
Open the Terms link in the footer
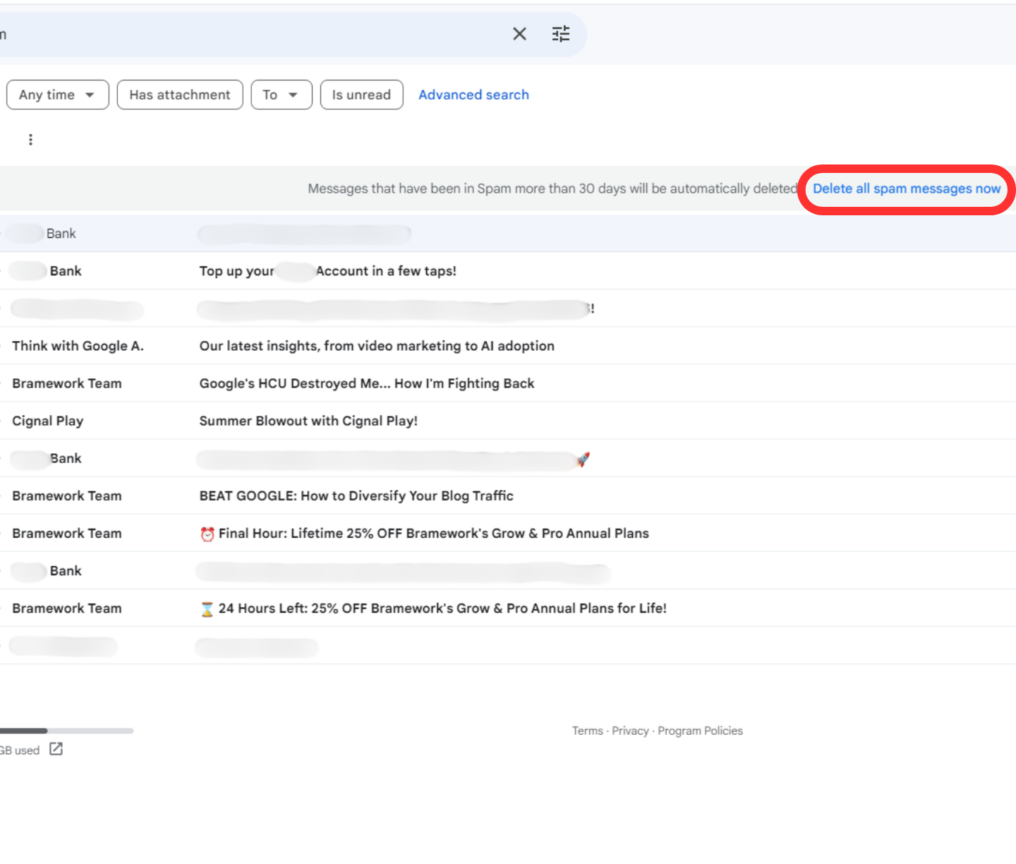pyautogui.click(x=588, y=731)
